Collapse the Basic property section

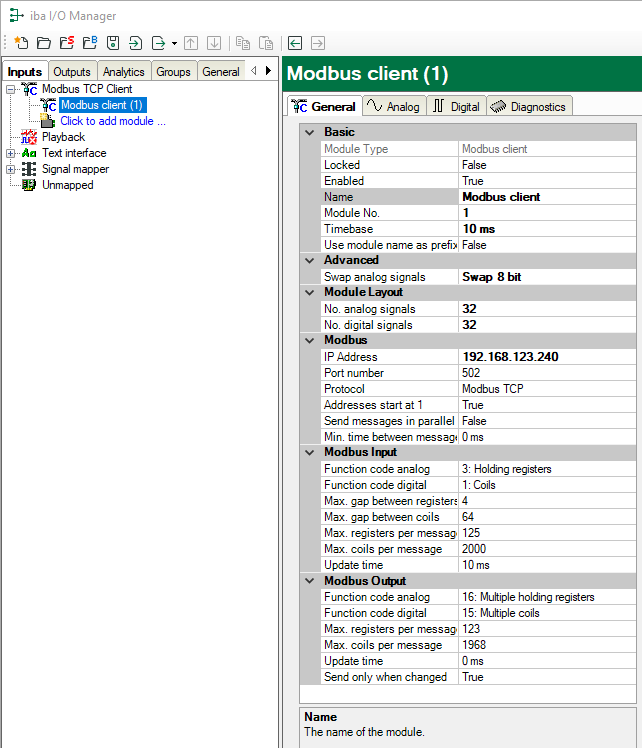[x=309, y=132]
